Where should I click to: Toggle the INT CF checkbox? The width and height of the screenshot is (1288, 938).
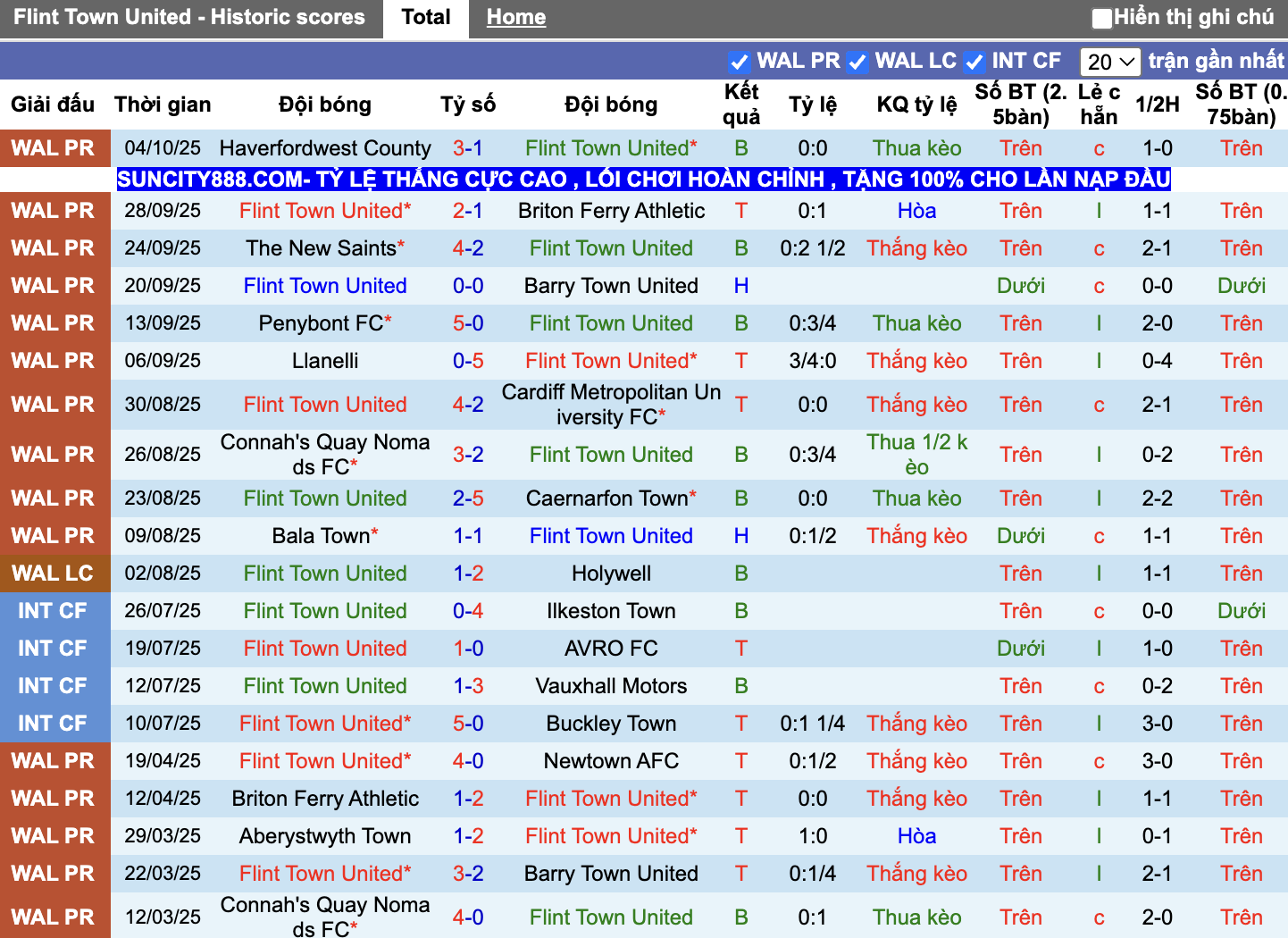(974, 62)
